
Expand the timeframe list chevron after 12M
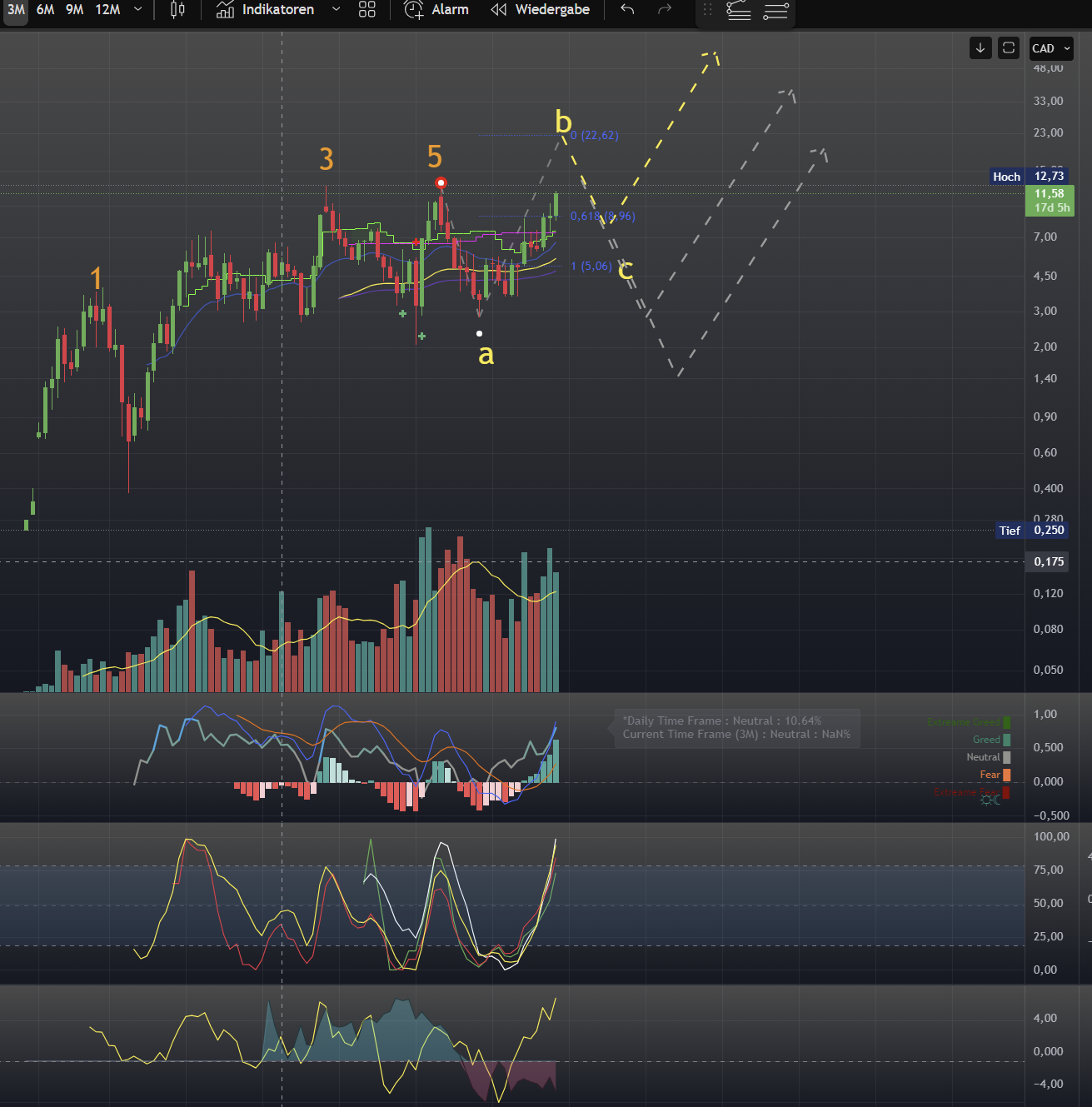tap(137, 10)
